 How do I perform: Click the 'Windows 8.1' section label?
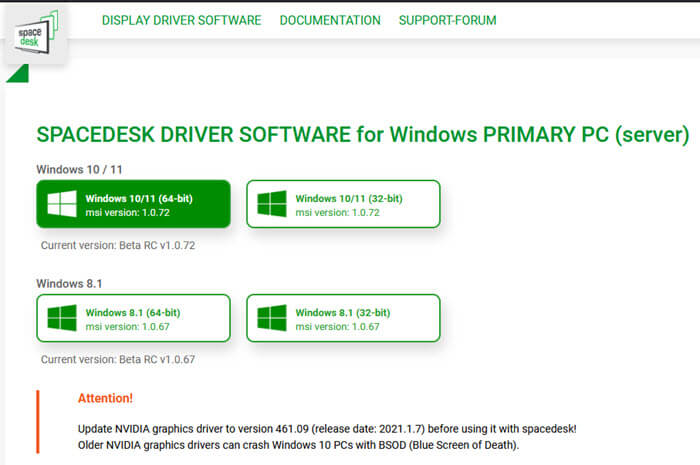[x=69, y=284]
